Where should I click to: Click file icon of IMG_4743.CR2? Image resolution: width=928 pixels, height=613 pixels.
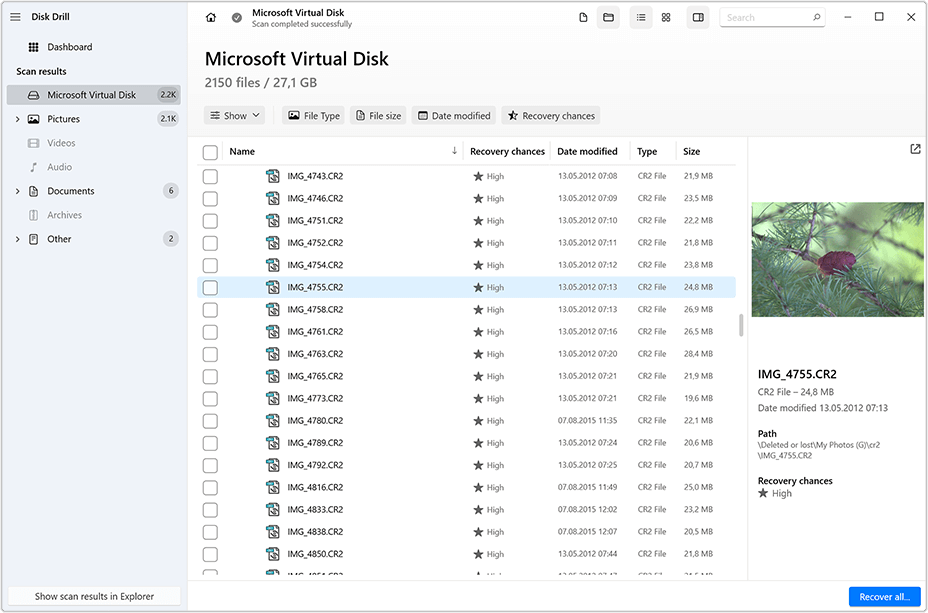click(273, 176)
